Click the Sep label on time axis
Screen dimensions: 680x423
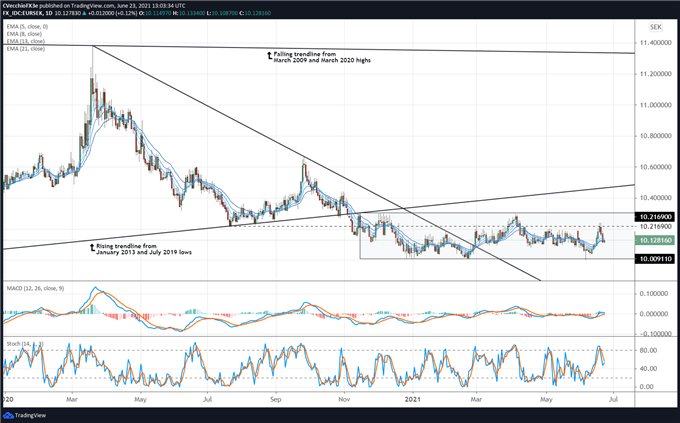point(275,399)
